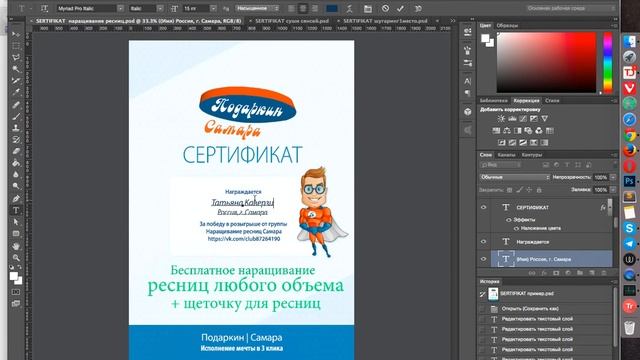
Task: Select the Brush tool
Action: click(x=16, y=116)
